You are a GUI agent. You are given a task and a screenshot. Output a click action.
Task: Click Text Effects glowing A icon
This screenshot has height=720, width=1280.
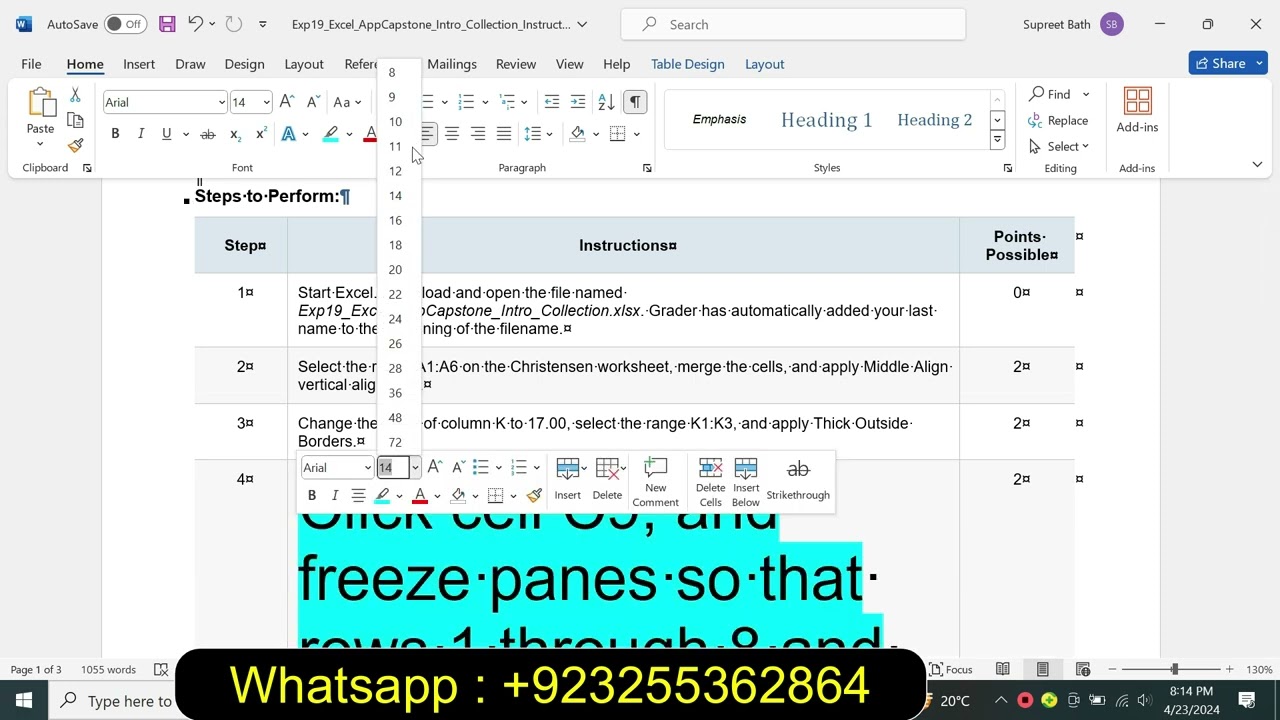coord(289,134)
